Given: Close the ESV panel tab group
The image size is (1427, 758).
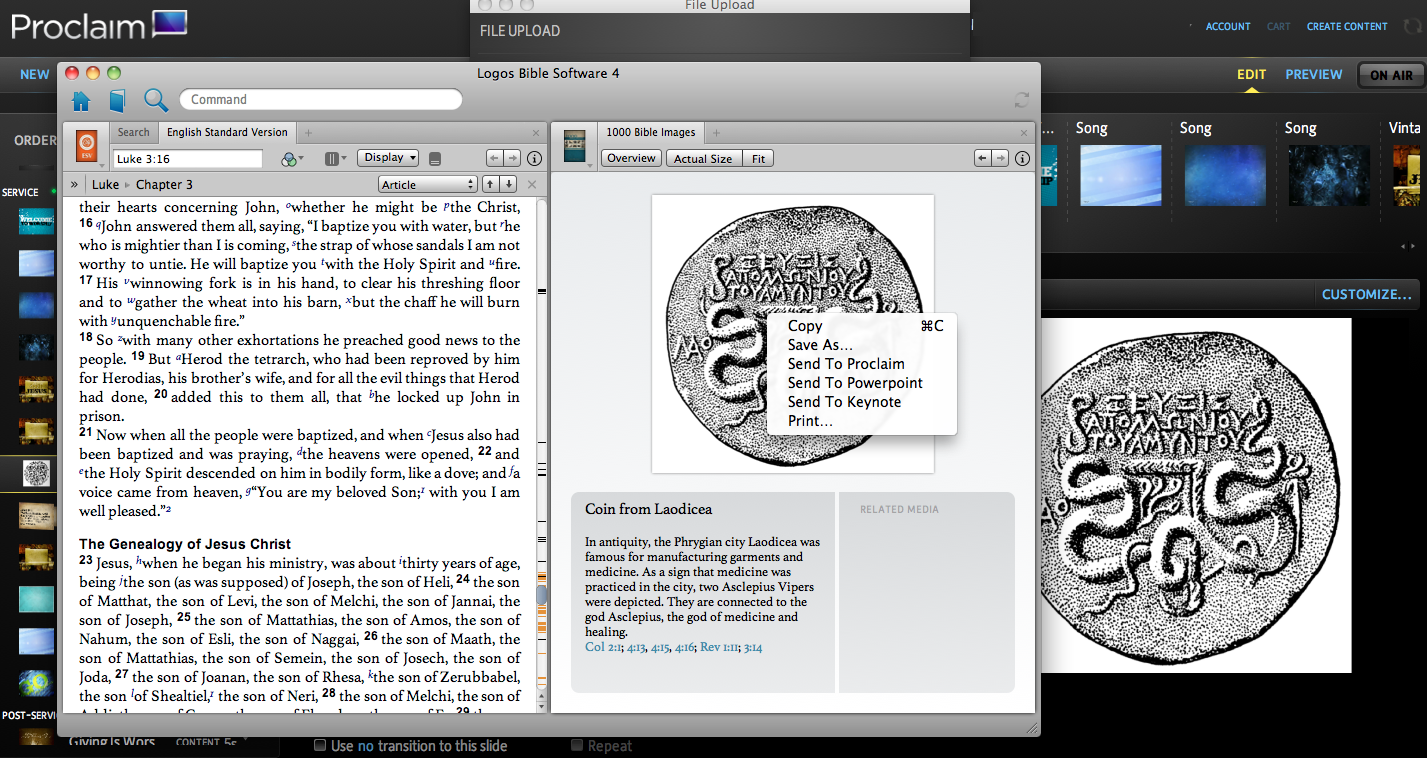Looking at the screenshot, I should 535,132.
